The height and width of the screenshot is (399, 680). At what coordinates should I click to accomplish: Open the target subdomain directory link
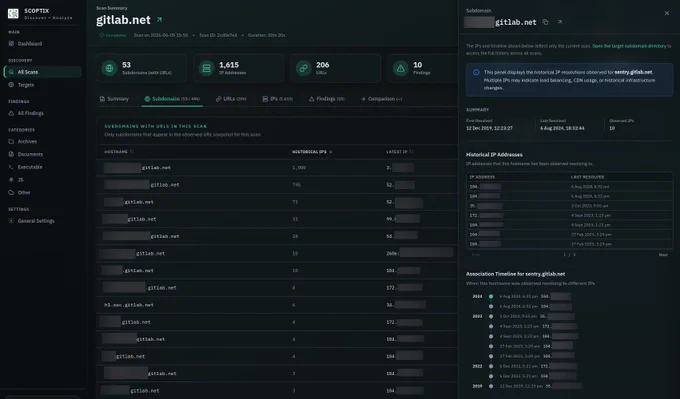[x=629, y=46]
